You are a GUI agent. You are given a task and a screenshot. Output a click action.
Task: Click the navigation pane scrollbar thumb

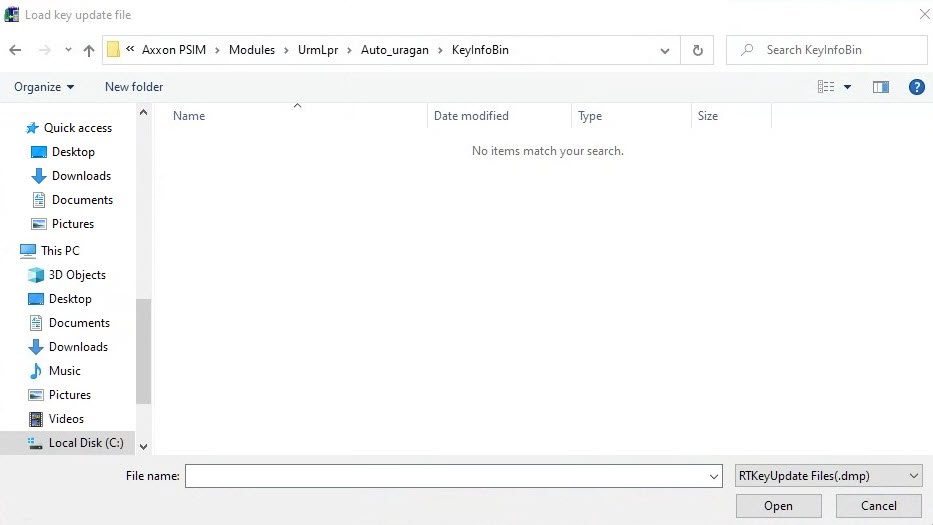point(143,352)
